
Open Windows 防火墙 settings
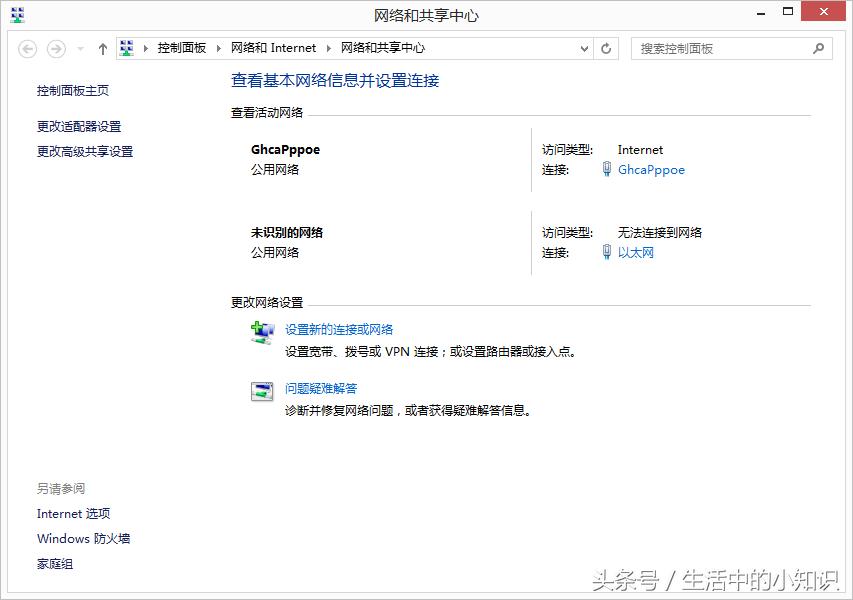(x=83, y=538)
